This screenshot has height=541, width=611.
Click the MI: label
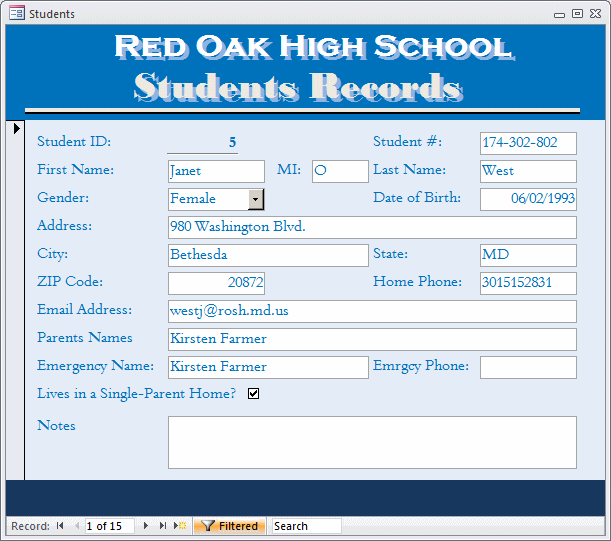pos(289,170)
